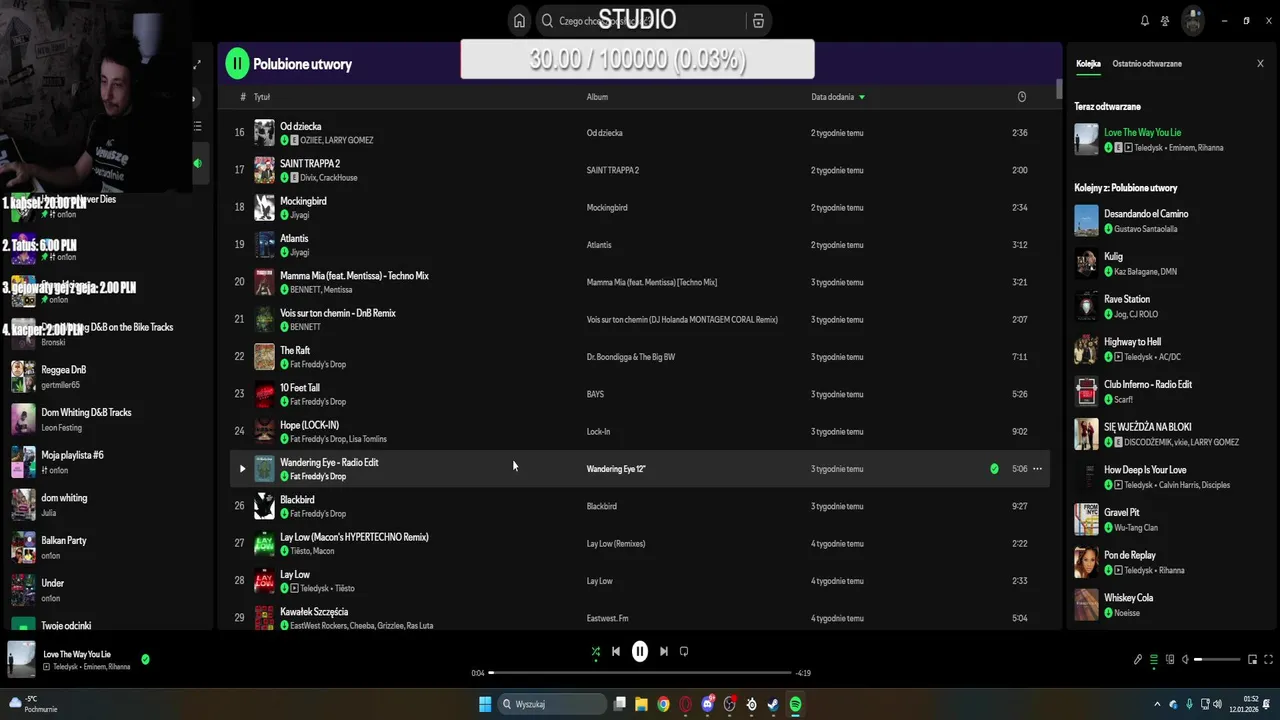Open File Explorer from taskbar
Screen dimensions: 1280x720
point(641,704)
